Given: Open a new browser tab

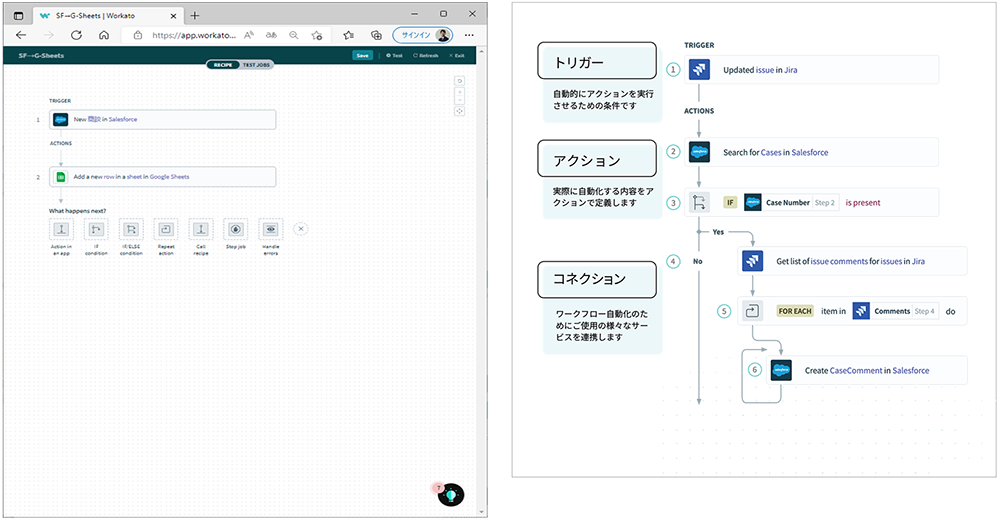Looking at the screenshot, I should [x=195, y=15].
